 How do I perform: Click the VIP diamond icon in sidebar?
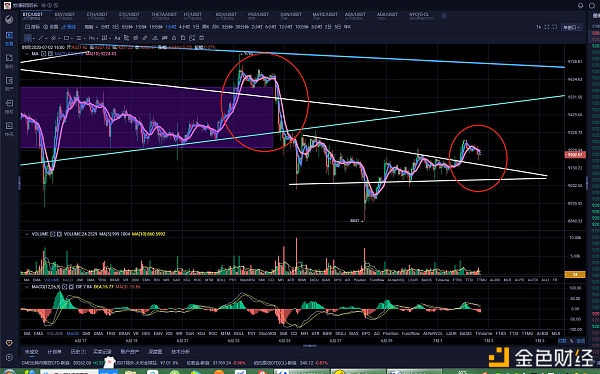(x=9, y=343)
